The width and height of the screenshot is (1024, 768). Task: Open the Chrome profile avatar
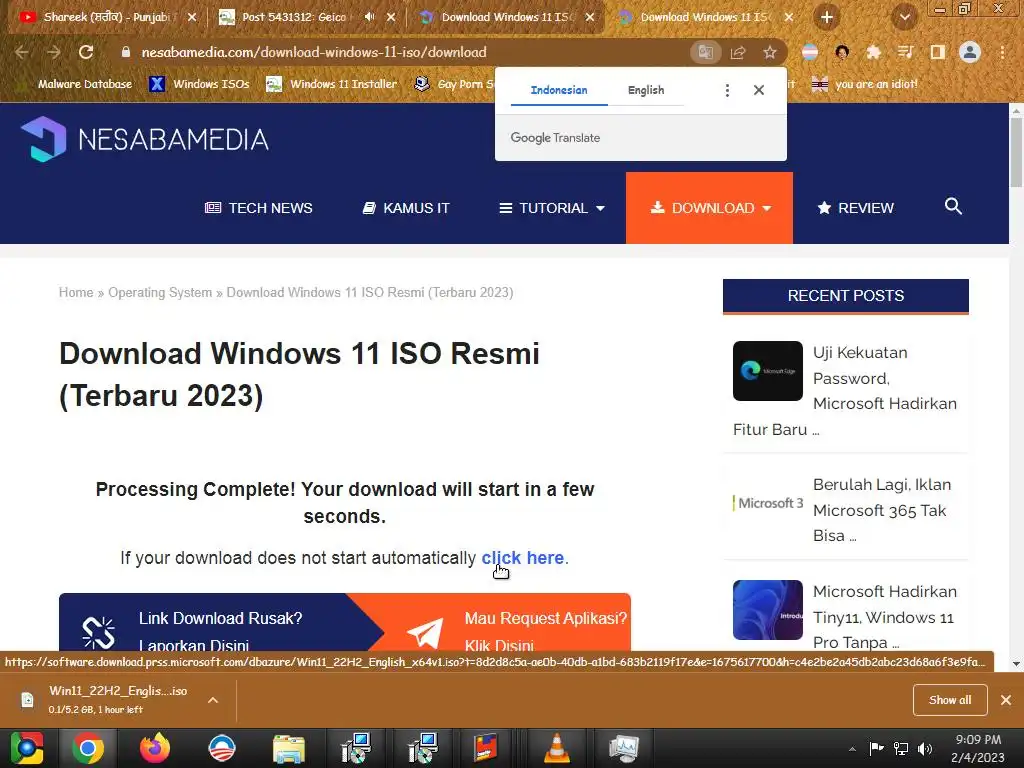[970, 52]
